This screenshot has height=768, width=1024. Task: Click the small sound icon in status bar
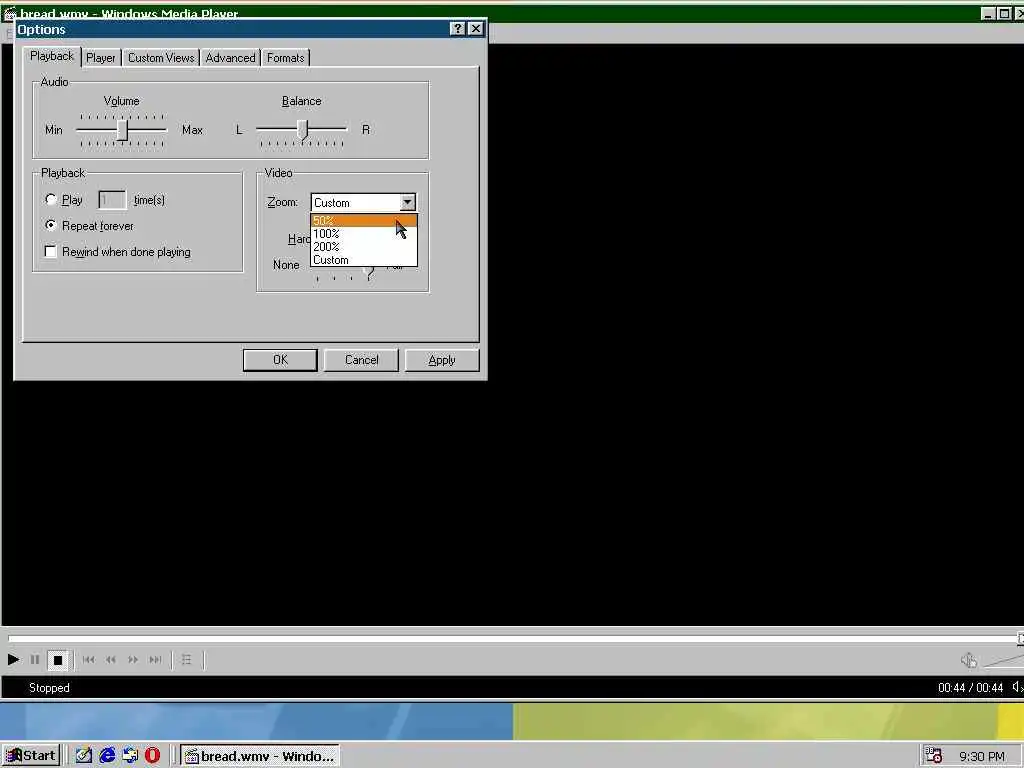(1017, 687)
